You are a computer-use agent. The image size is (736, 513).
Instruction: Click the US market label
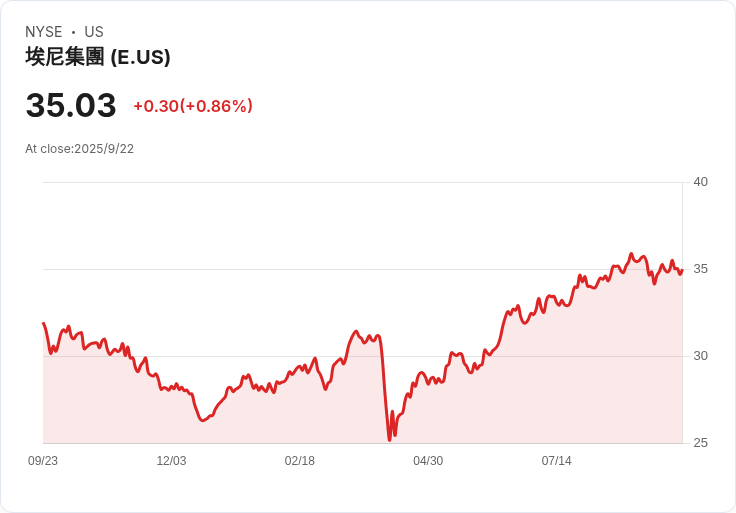click(x=94, y=32)
